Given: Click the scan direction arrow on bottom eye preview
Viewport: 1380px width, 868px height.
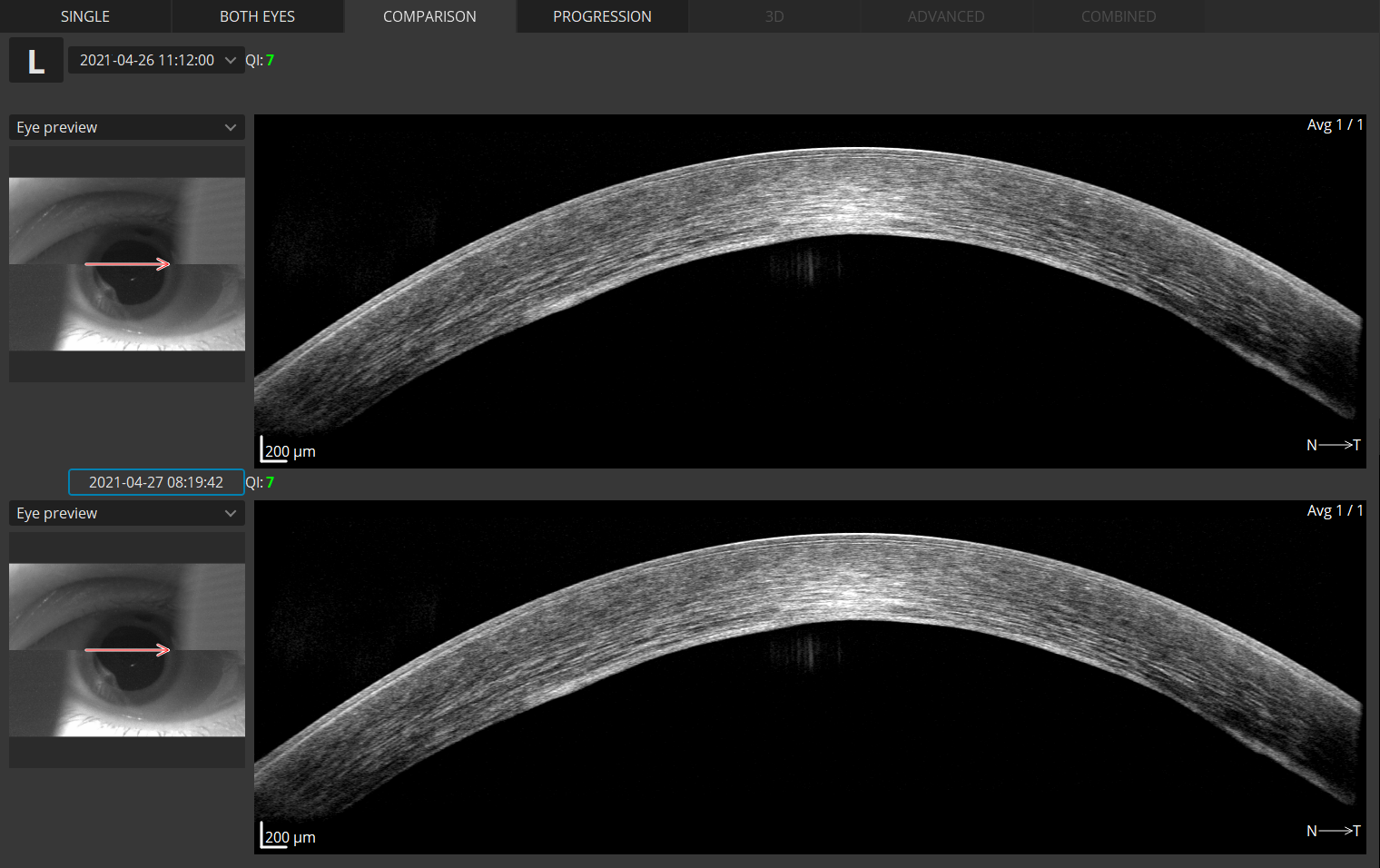Looking at the screenshot, I should pos(127,649).
